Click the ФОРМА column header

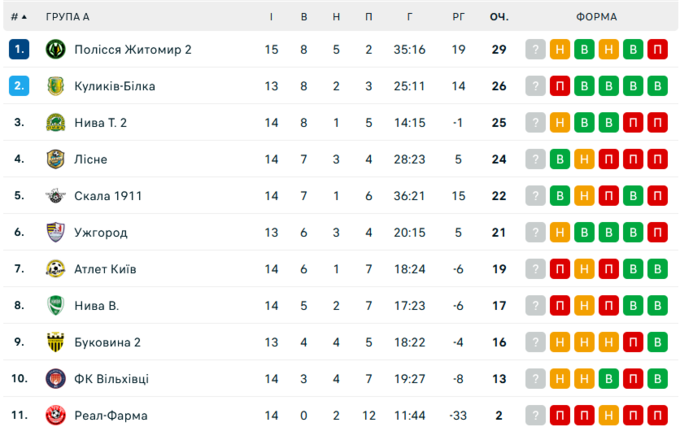click(x=597, y=17)
